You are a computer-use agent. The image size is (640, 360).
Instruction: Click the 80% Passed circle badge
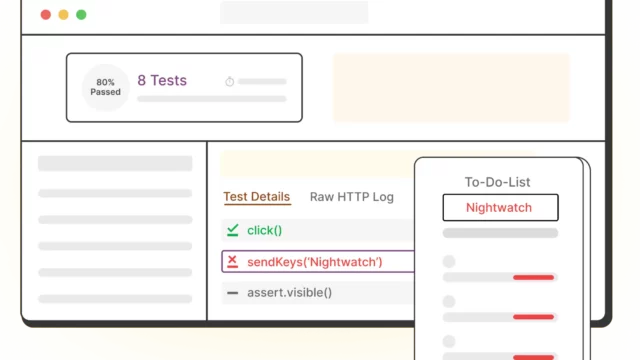(105, 87)
